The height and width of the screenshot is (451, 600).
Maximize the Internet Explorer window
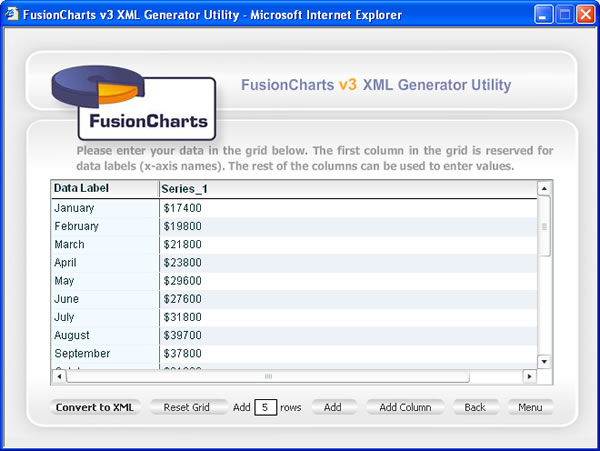coord(563,15)
